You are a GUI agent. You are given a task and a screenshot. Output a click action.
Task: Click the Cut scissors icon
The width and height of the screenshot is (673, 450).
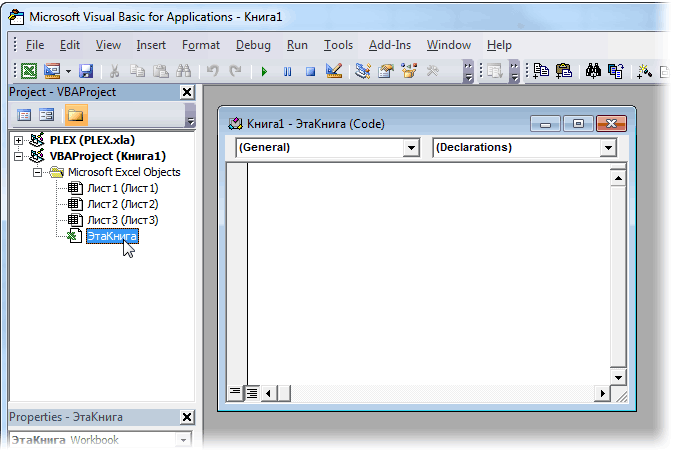click(115, 71)
